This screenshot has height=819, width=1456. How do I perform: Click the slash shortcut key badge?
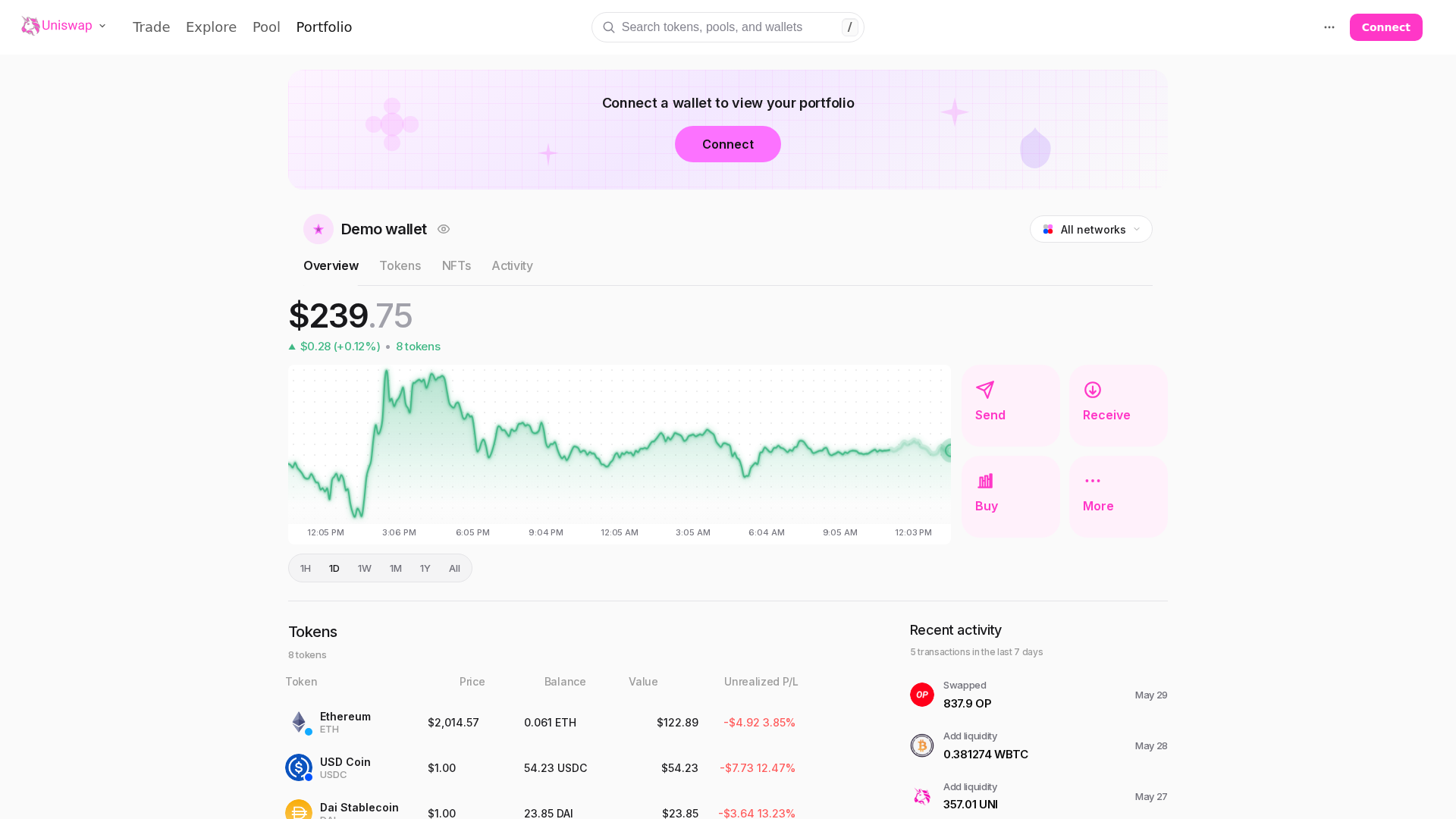(x=850, y=27)
